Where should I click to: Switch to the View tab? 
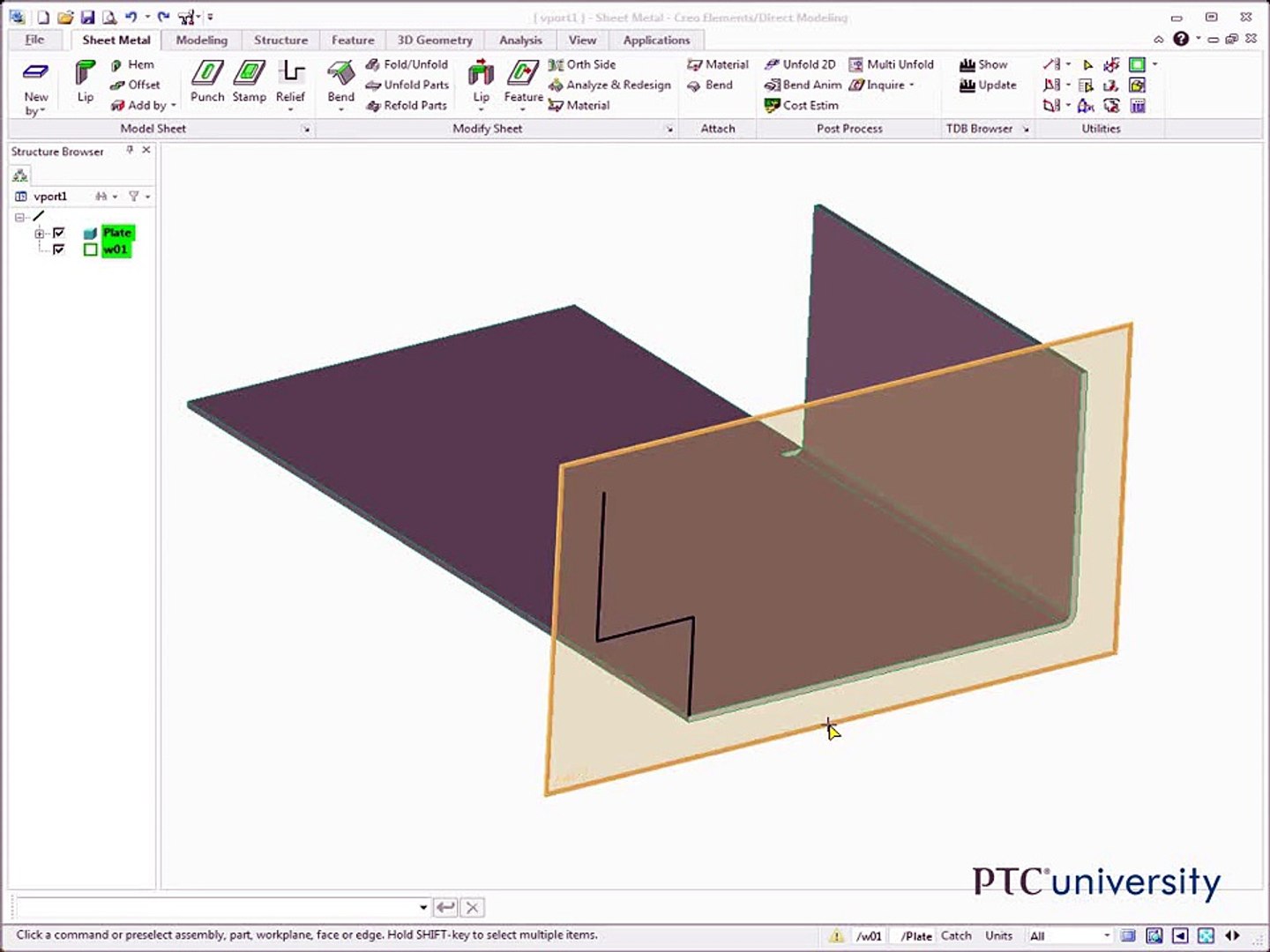point(582,40)
